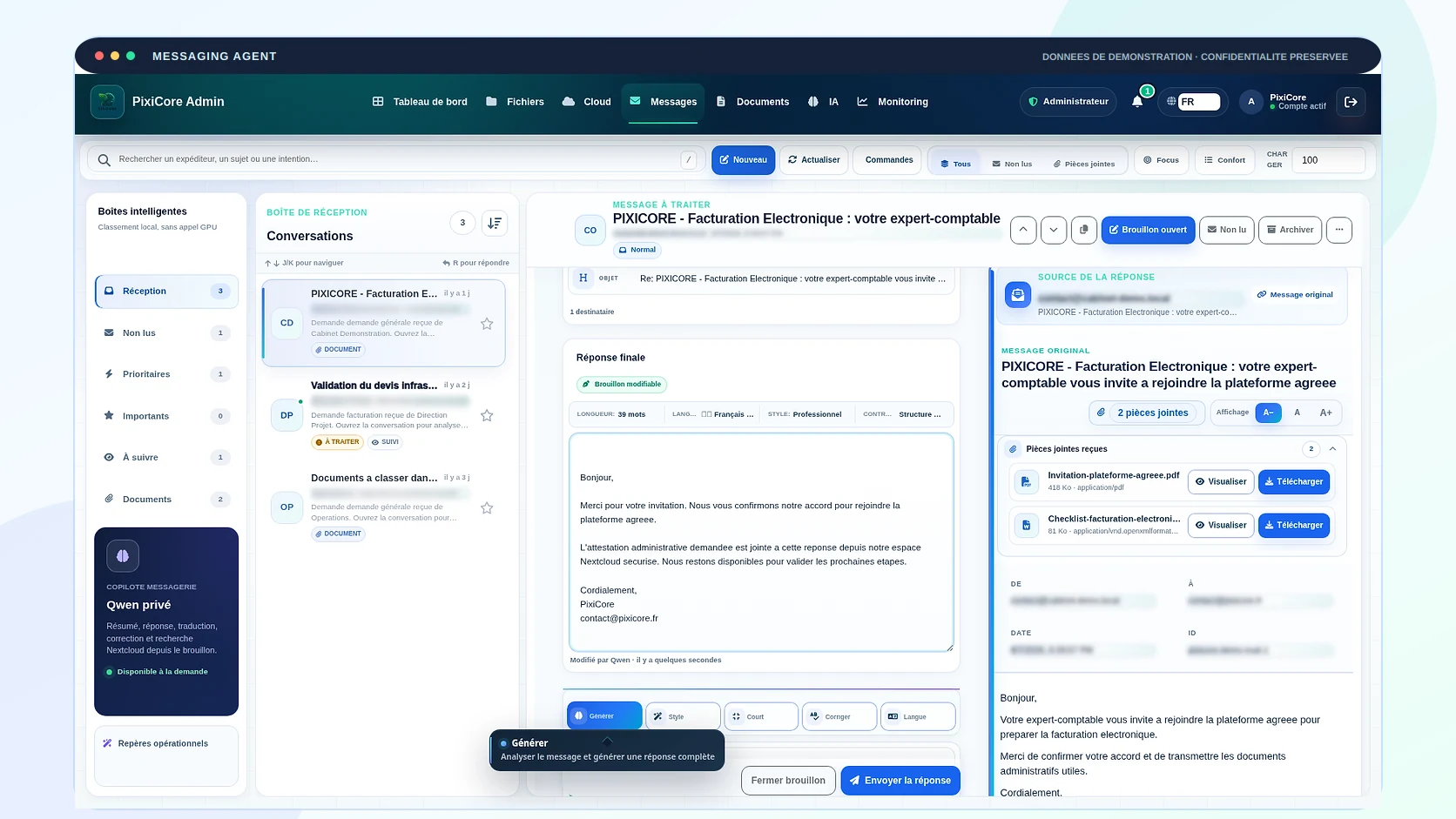Screen dimensions: 1456x819
Task: Star the Documents a classer conversation
Action: [x=487, y=508]
